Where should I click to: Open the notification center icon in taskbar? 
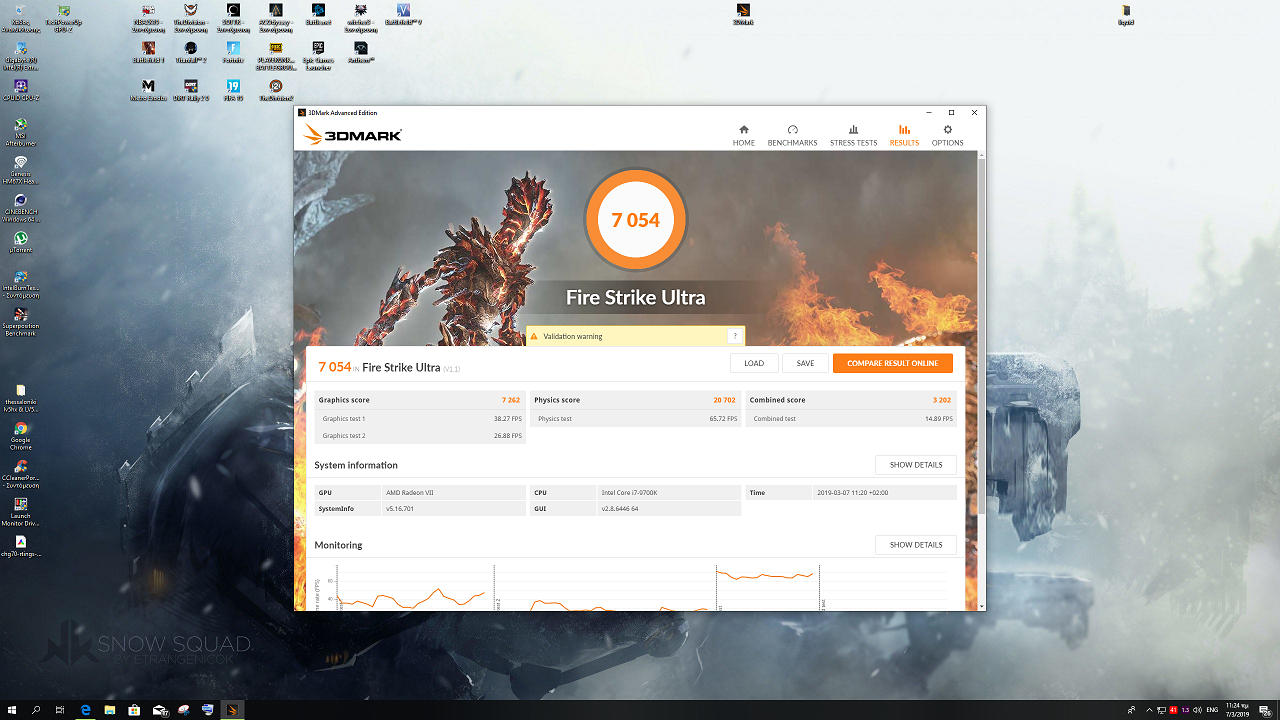click(1266, 710)
